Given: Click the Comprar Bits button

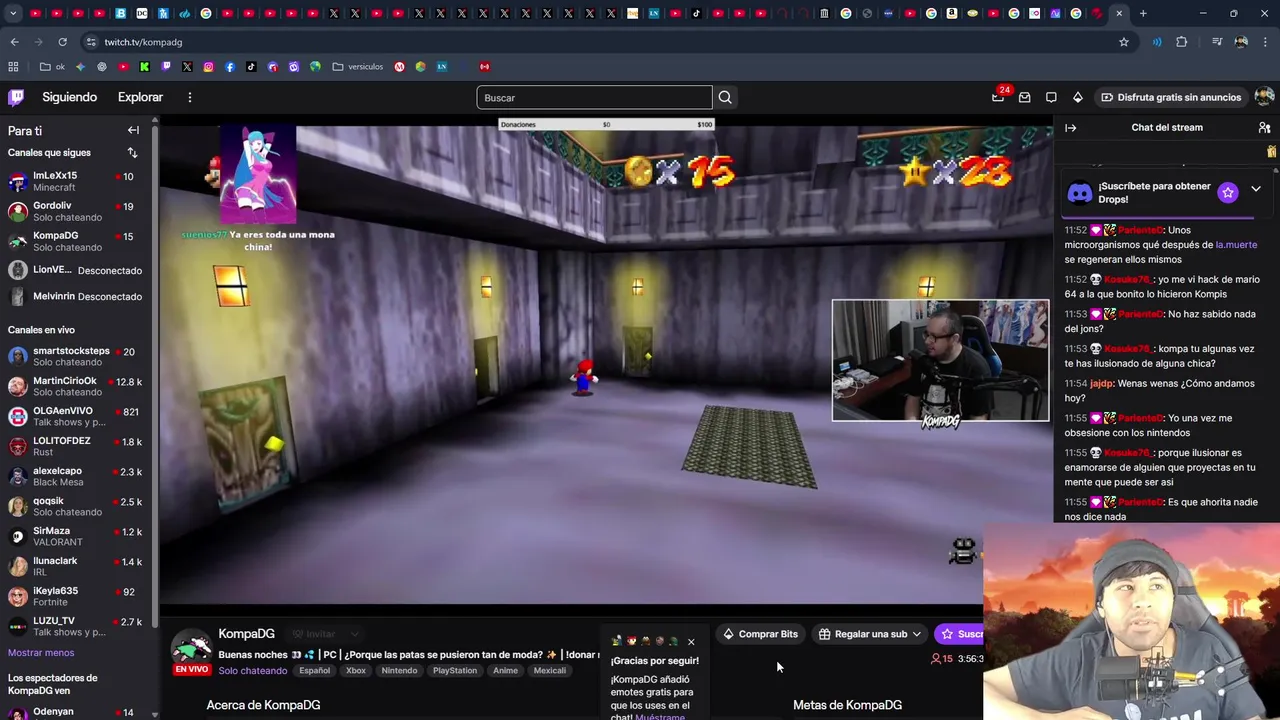Looking at the screenshot, I should pyautogui.click(x=760, y=634).
